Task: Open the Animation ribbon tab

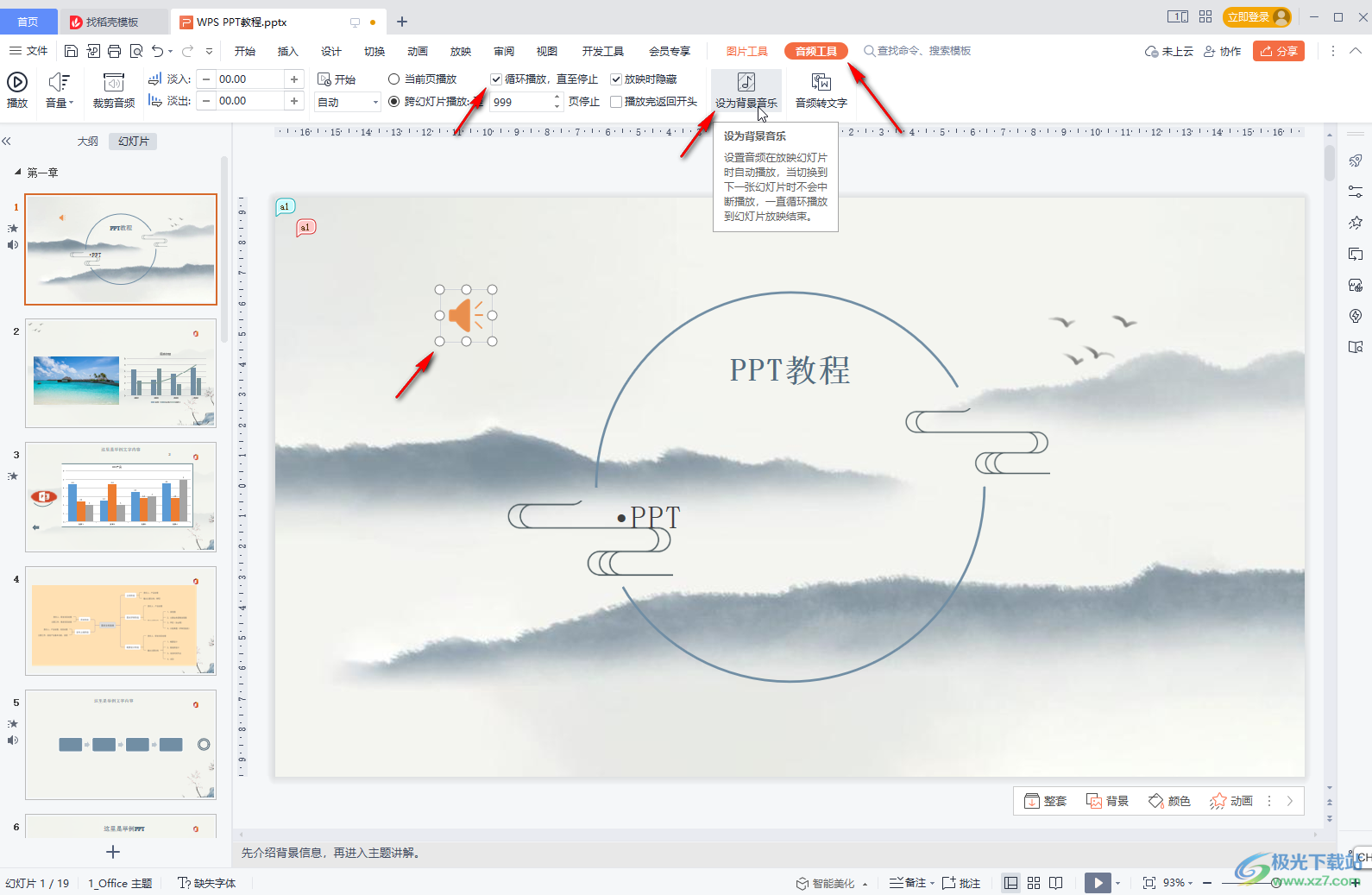Action: [x=417, y=52]
